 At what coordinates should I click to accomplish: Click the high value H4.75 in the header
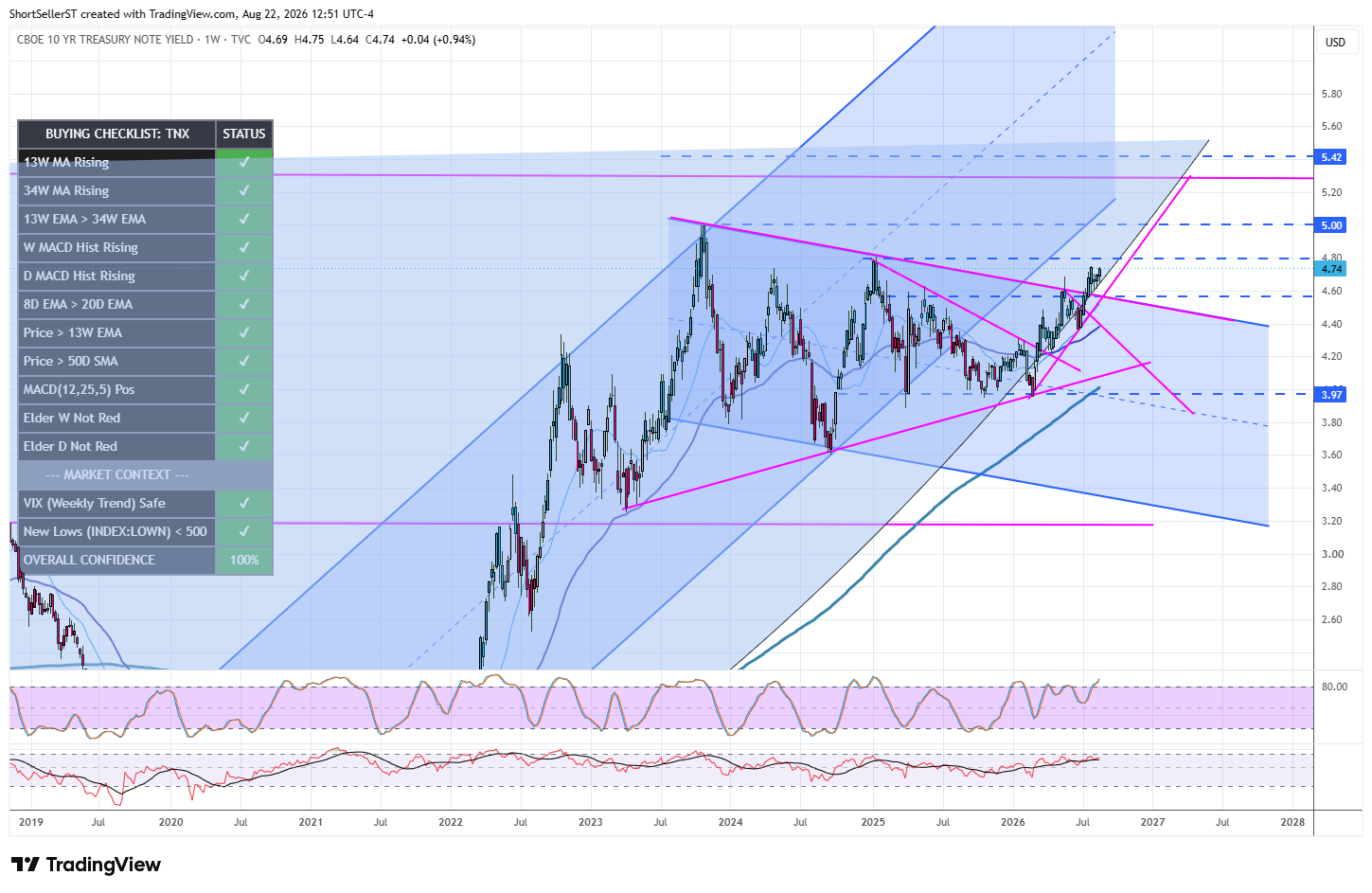310,40
